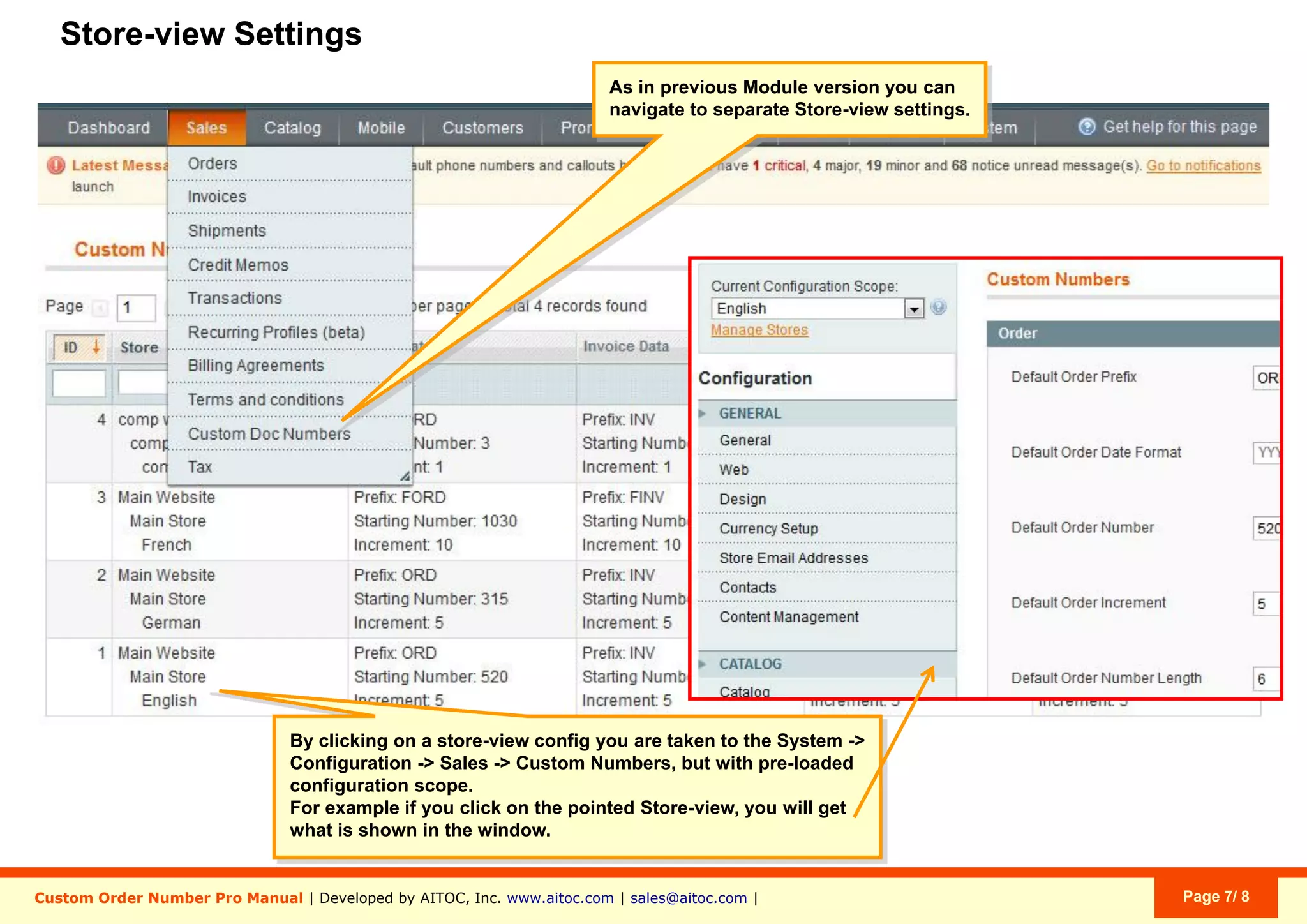
Task: Expand the CATALOG configuration section
Action: pos(827,664)
